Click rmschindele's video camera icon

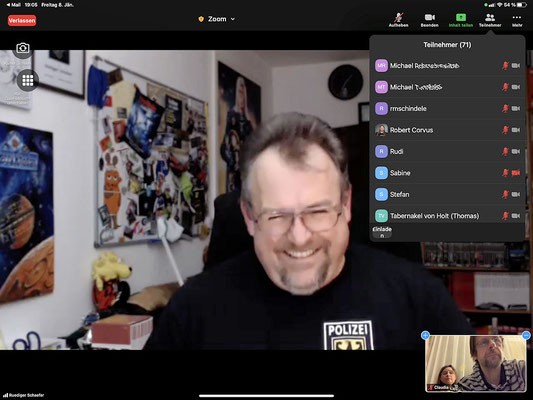(x=516, y=108)
